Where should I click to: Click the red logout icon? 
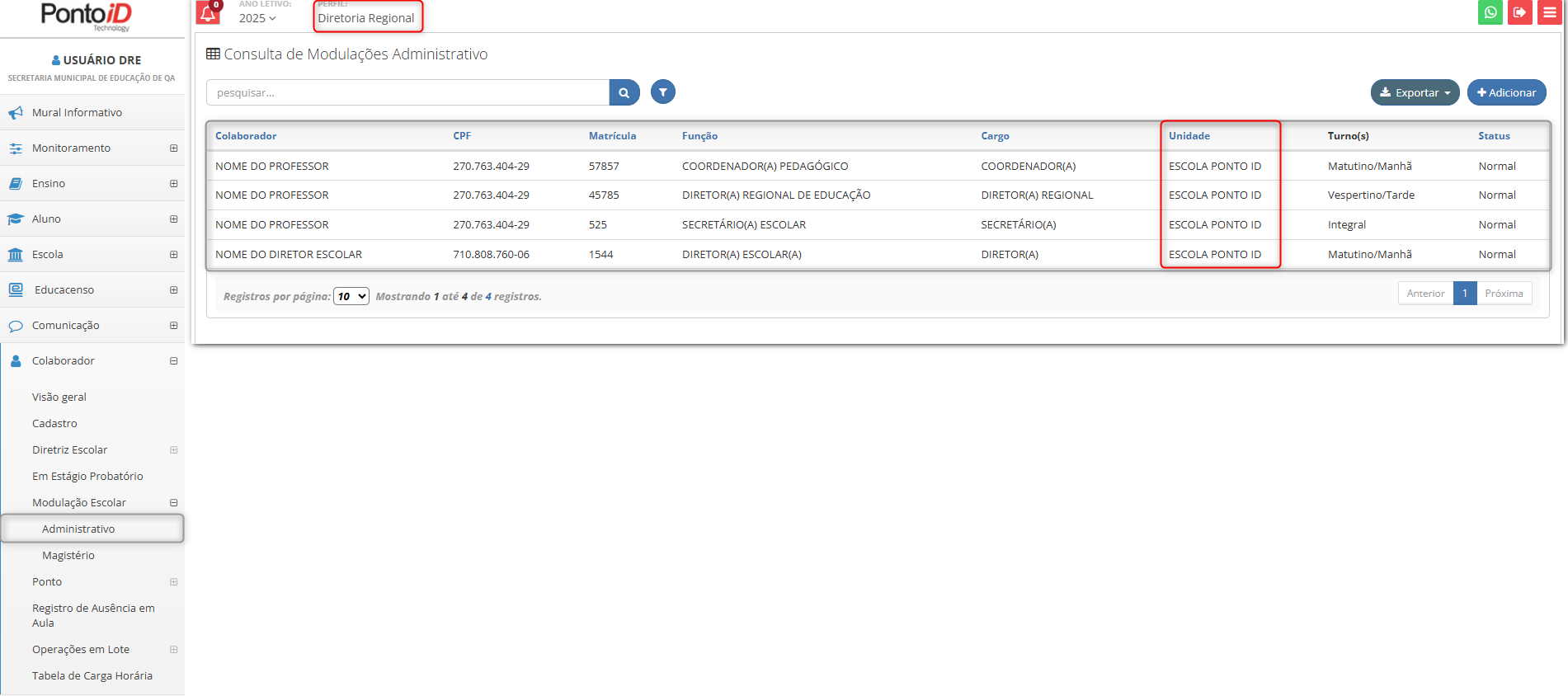tap(1520, 12)
